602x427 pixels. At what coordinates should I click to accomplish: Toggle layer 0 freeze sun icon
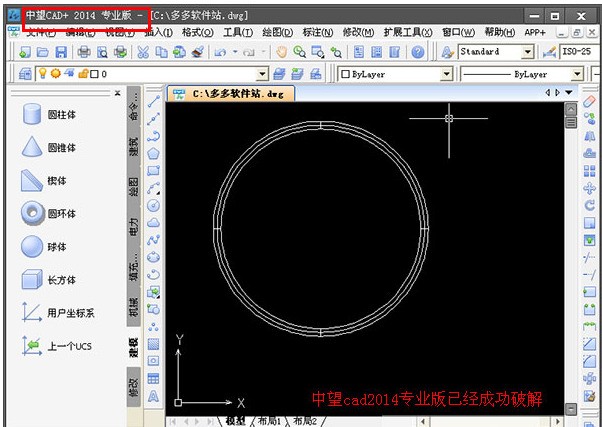pyautogui.click(x=56, y=73)
